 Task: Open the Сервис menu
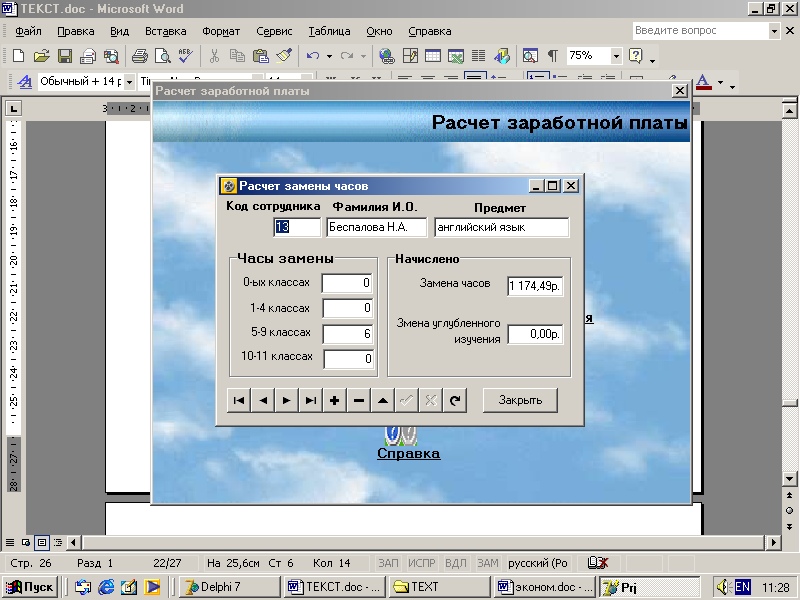click(274, 31)
